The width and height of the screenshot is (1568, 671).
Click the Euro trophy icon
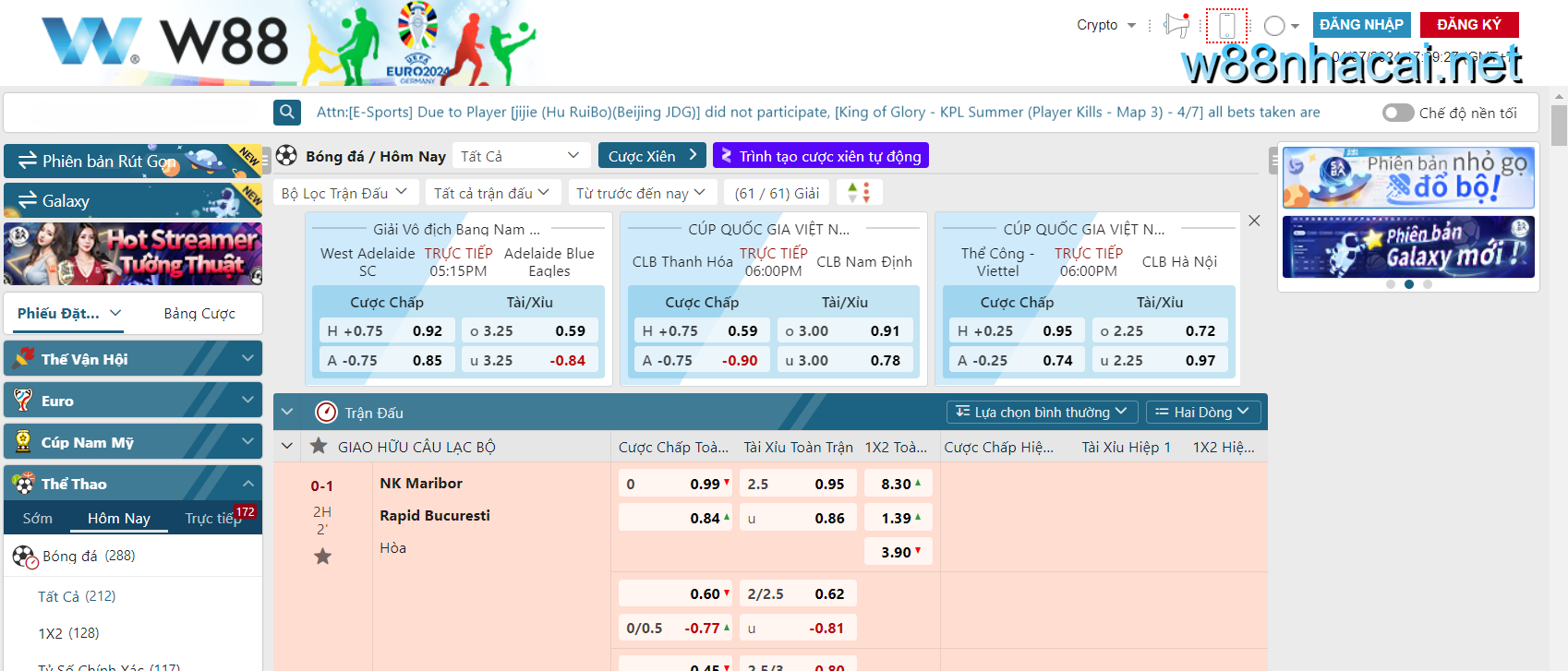click(24, 400)
